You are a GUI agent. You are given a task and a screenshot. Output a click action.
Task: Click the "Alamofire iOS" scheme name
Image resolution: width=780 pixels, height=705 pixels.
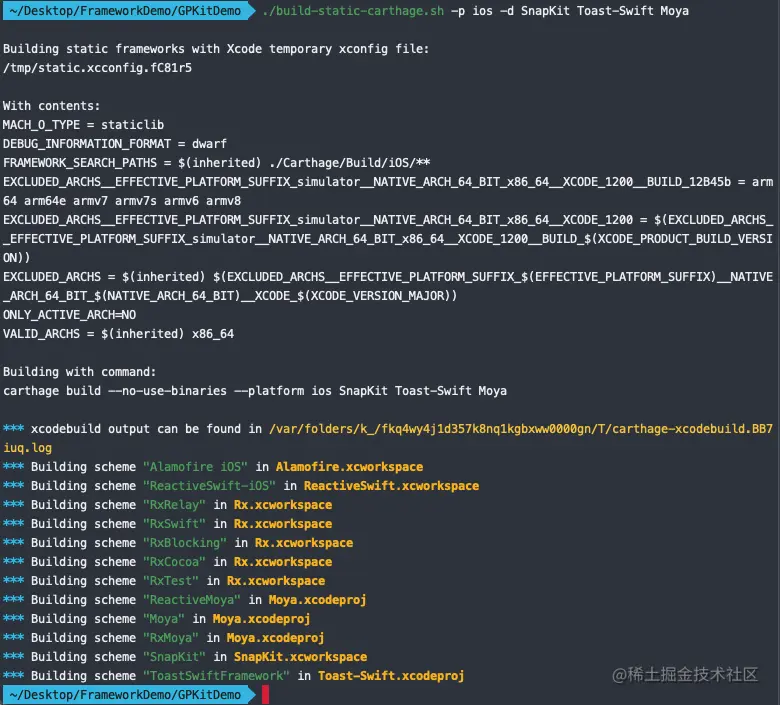coord(195,467)
